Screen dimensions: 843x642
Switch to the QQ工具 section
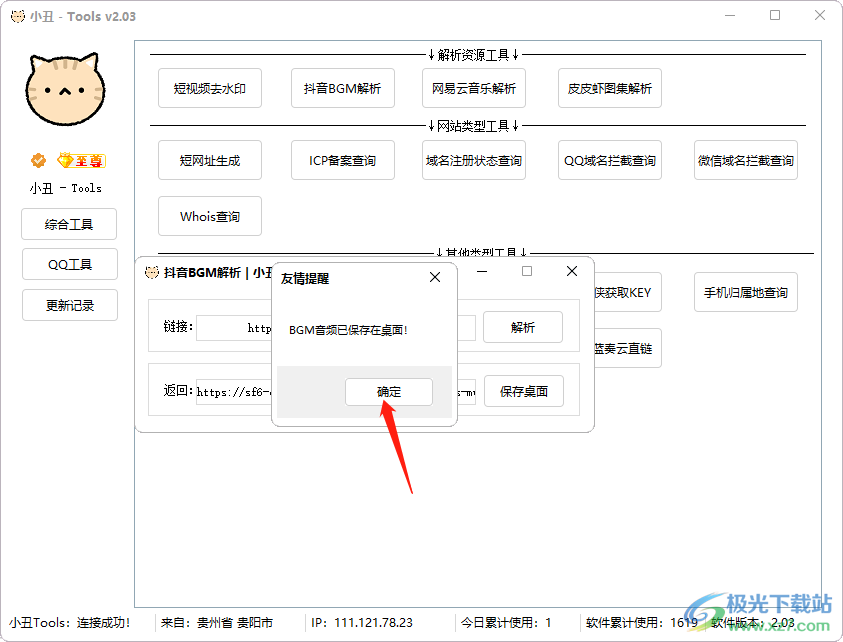pyautogui.click(x=70, y=264)
